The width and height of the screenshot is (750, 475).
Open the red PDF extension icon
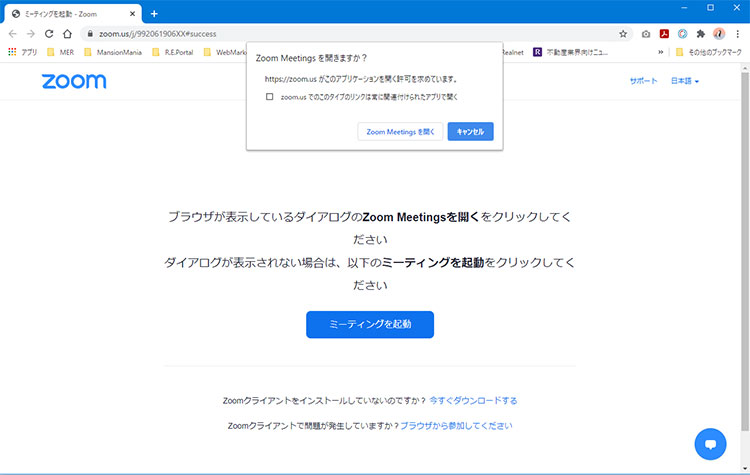664,33
